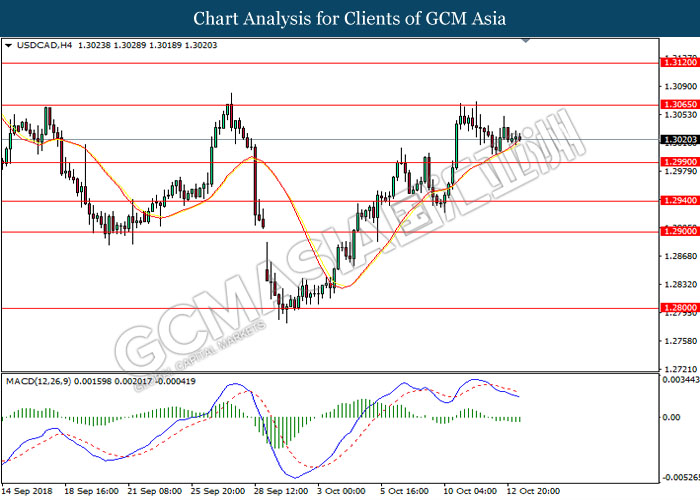Click the 25 Sep 20:00 time label
Screen dimensions: 700x500
(x=217, y=492)
